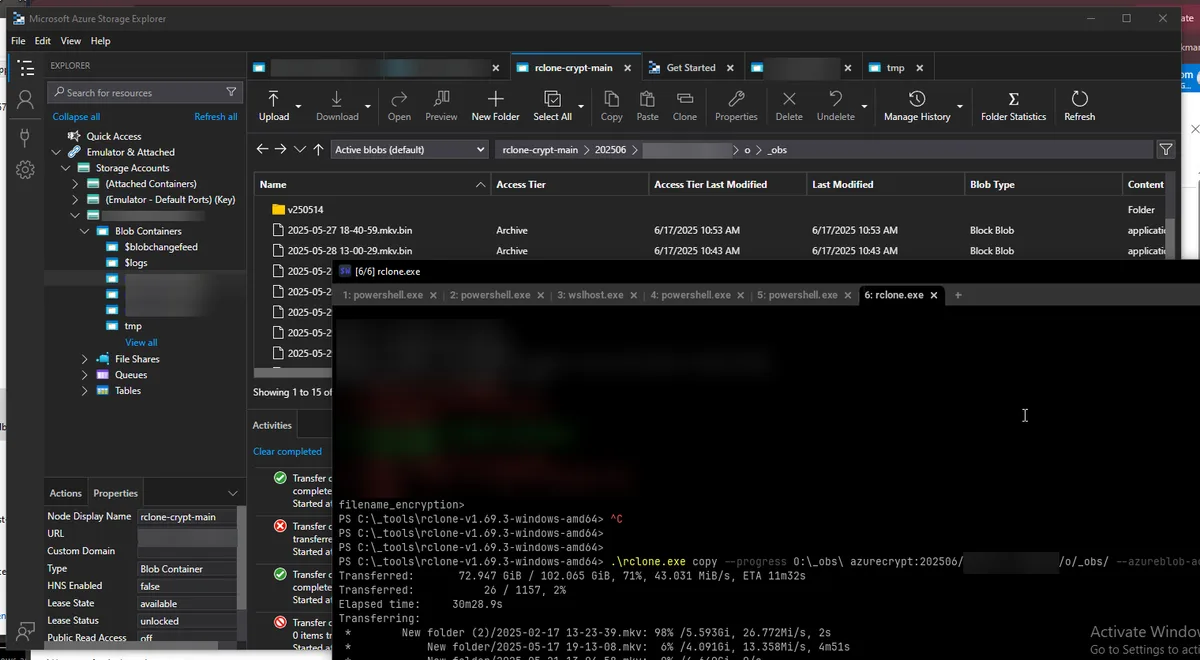1200x660 pixels.
Task: Open Manage History in the toolbar
Action: (916, 105)
